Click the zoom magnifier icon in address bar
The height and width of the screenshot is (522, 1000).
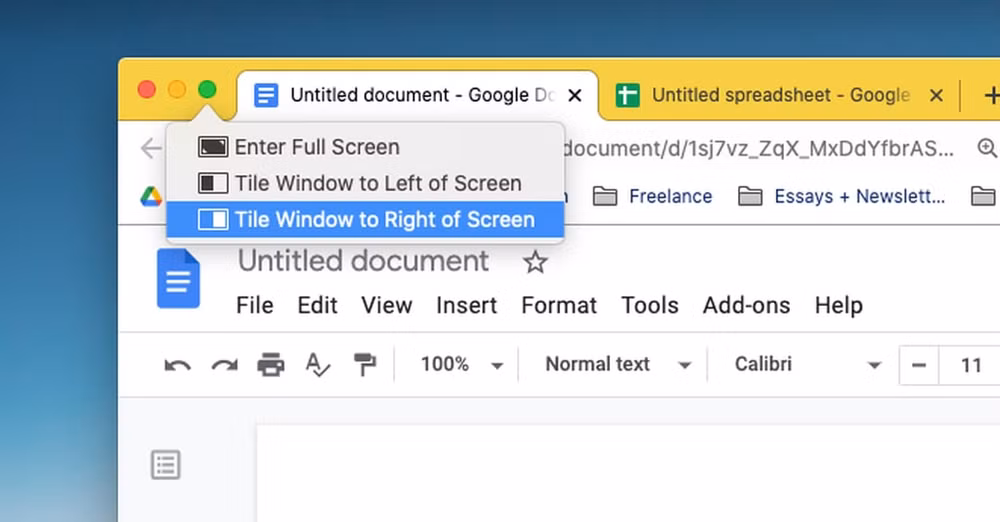tap(987, 148)
